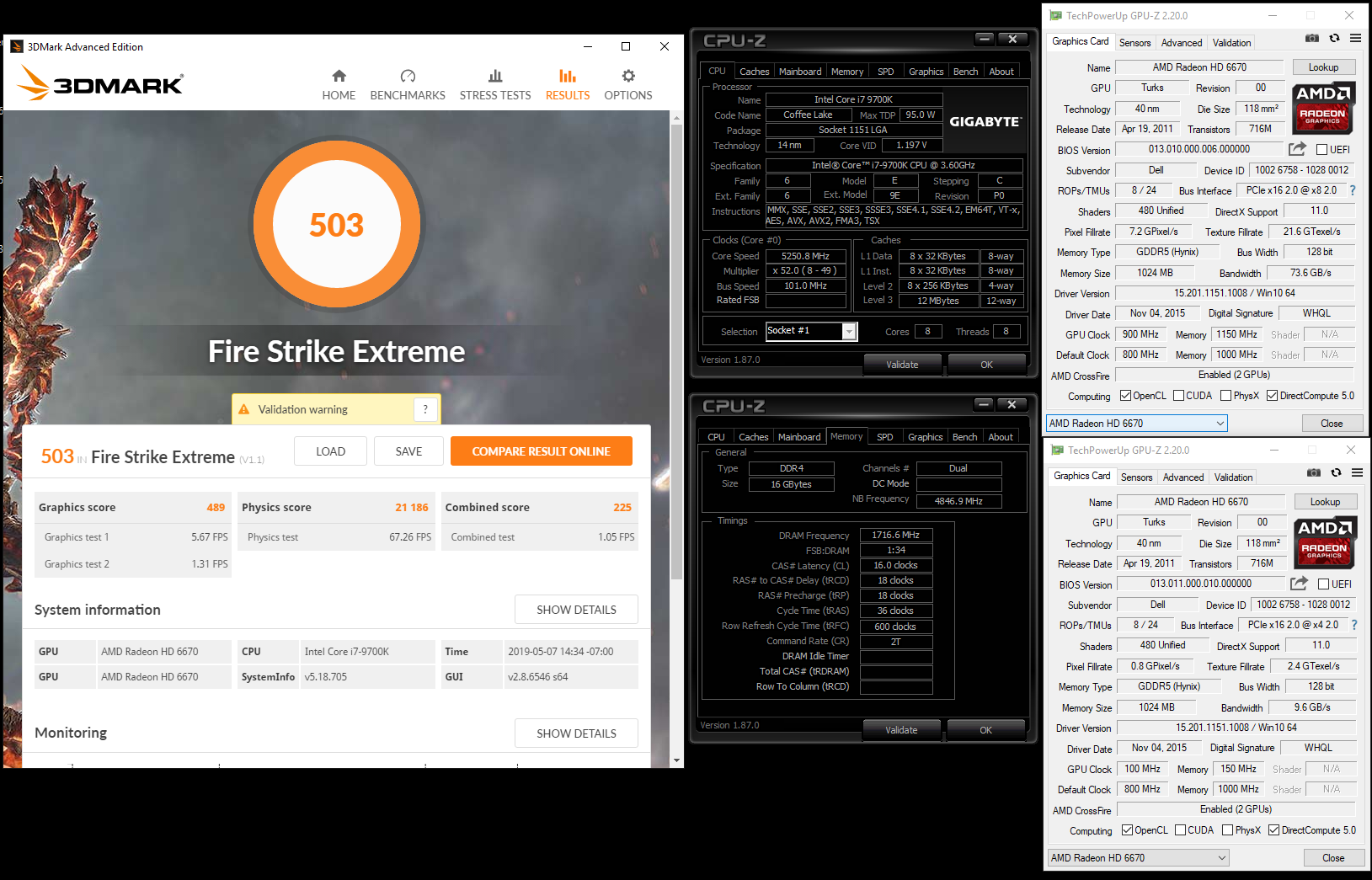Open GPU selector dropdown in top GPU-Z
1372x880 pixels.
(x=1136, y=424)
